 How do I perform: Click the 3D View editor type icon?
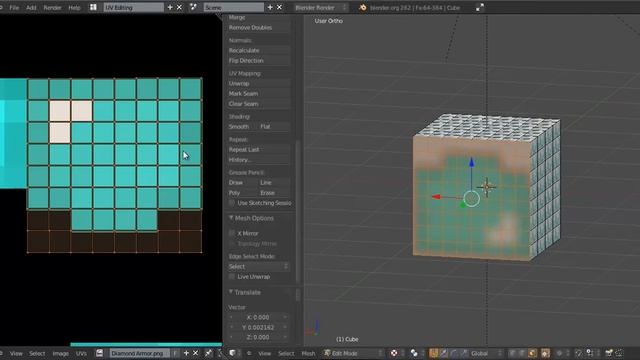pos(233,353)
